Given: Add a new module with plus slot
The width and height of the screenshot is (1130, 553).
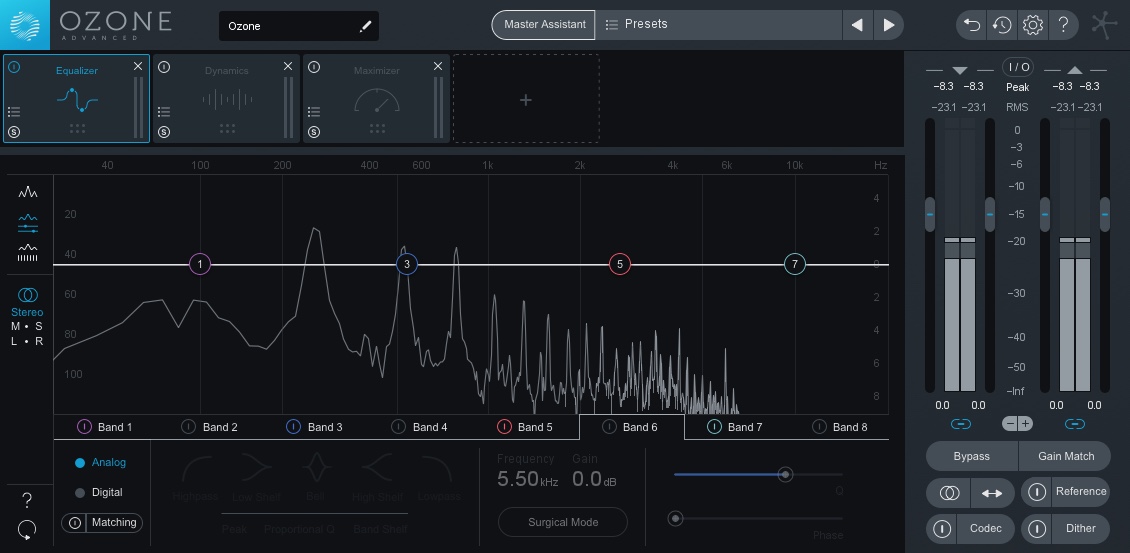Looking at the screenshot, I should [526, 99].
